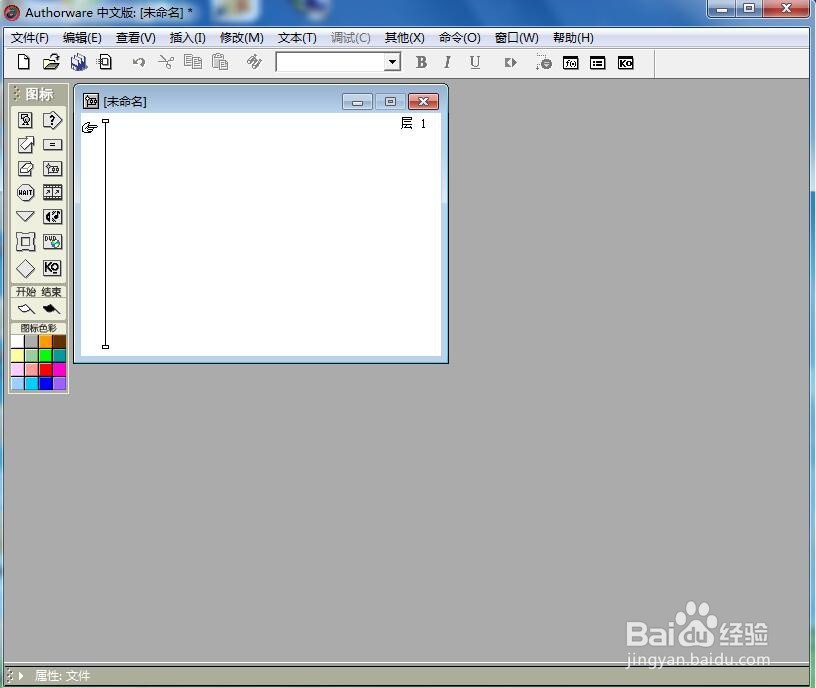Open the Variables window from toolbar

(x=597, y=63)
